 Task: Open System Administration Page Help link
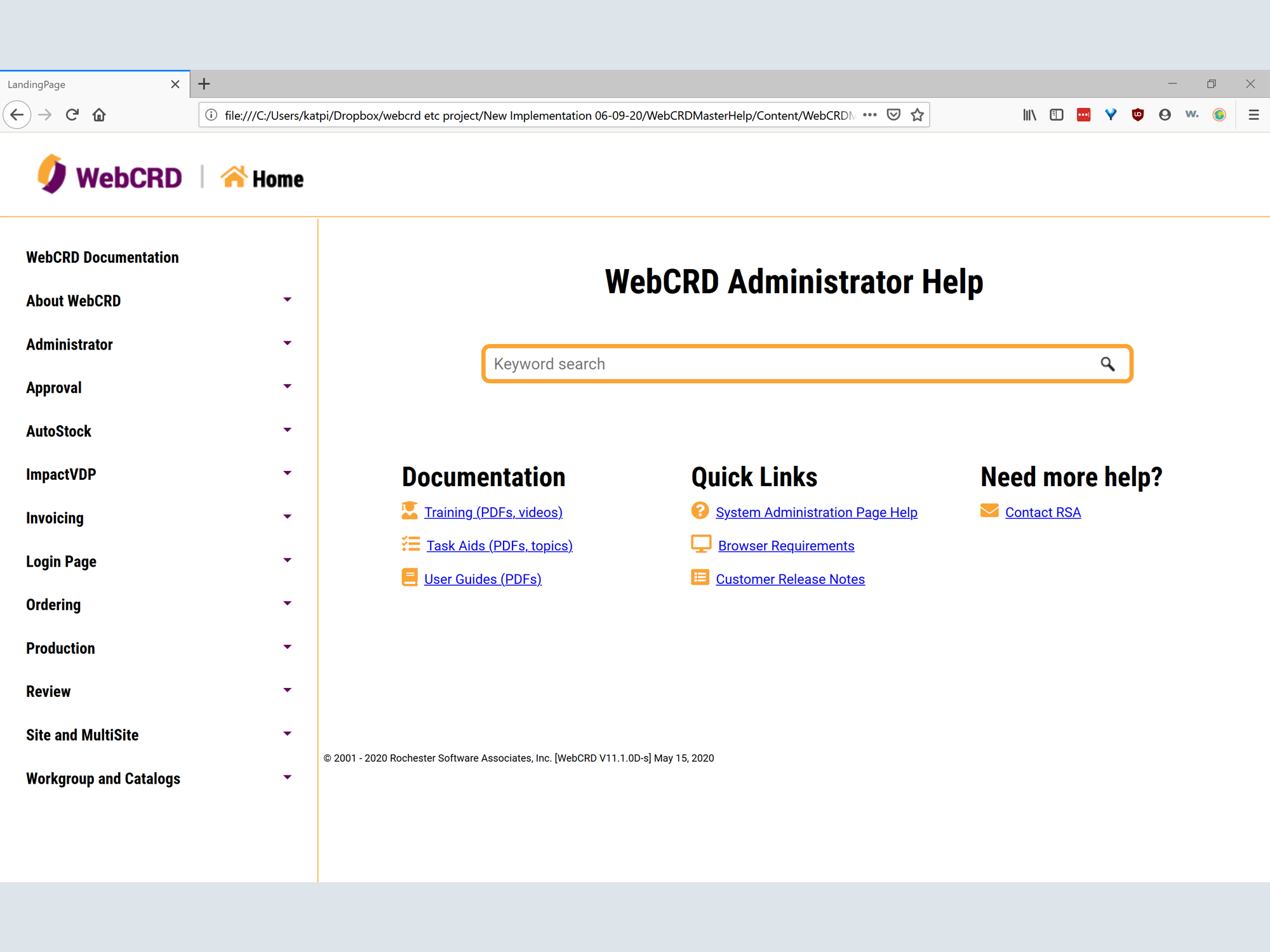[x=817, y=512]
